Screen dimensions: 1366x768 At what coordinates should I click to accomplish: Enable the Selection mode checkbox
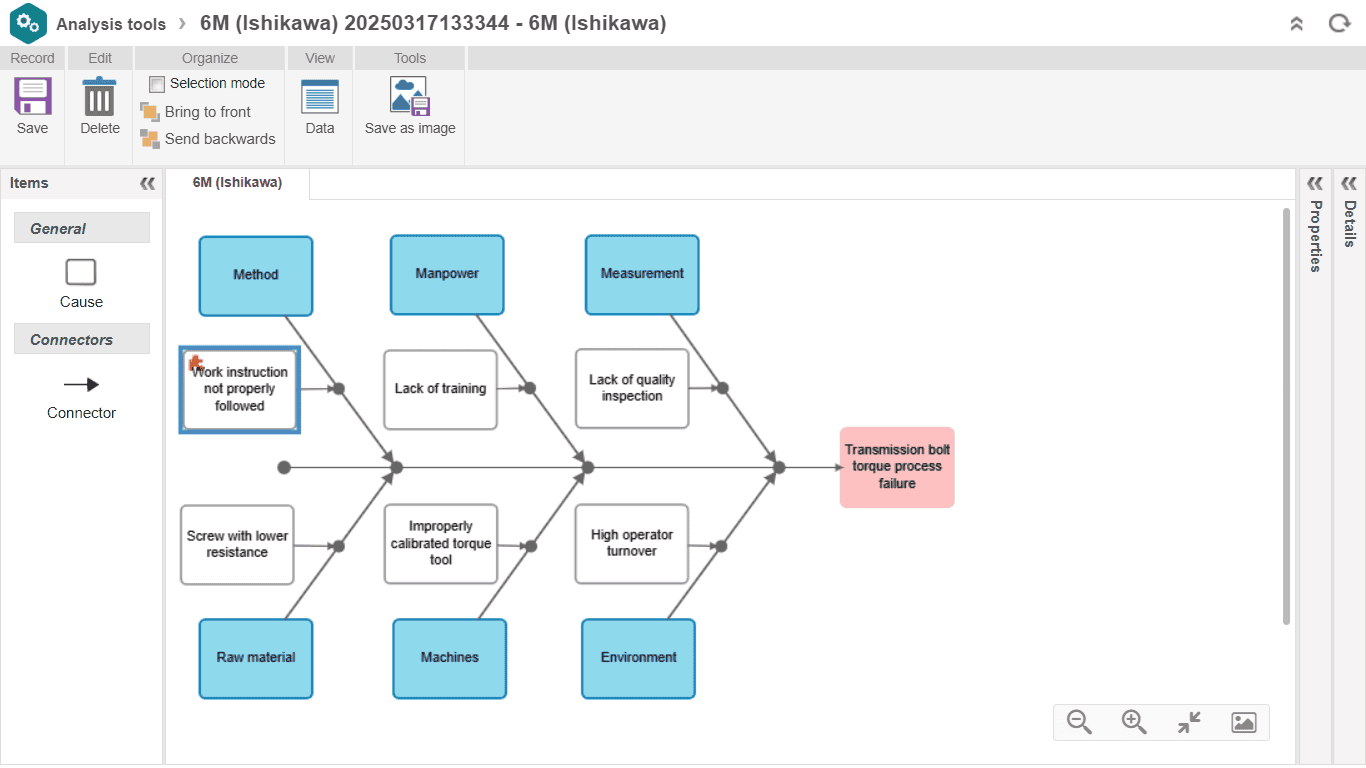pos(156,83)
